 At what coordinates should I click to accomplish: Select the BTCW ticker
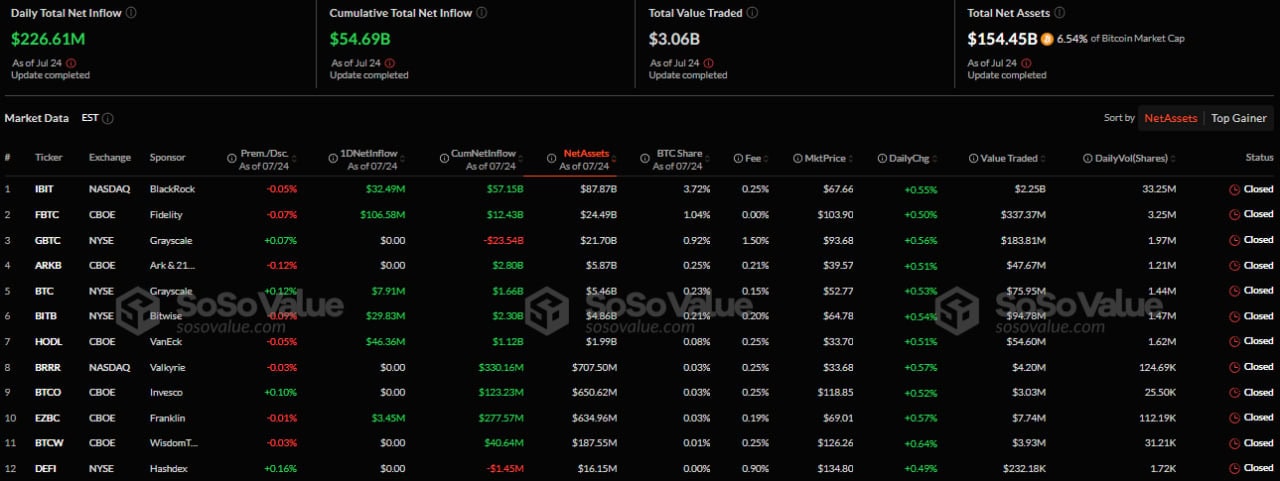coord(48,443)
